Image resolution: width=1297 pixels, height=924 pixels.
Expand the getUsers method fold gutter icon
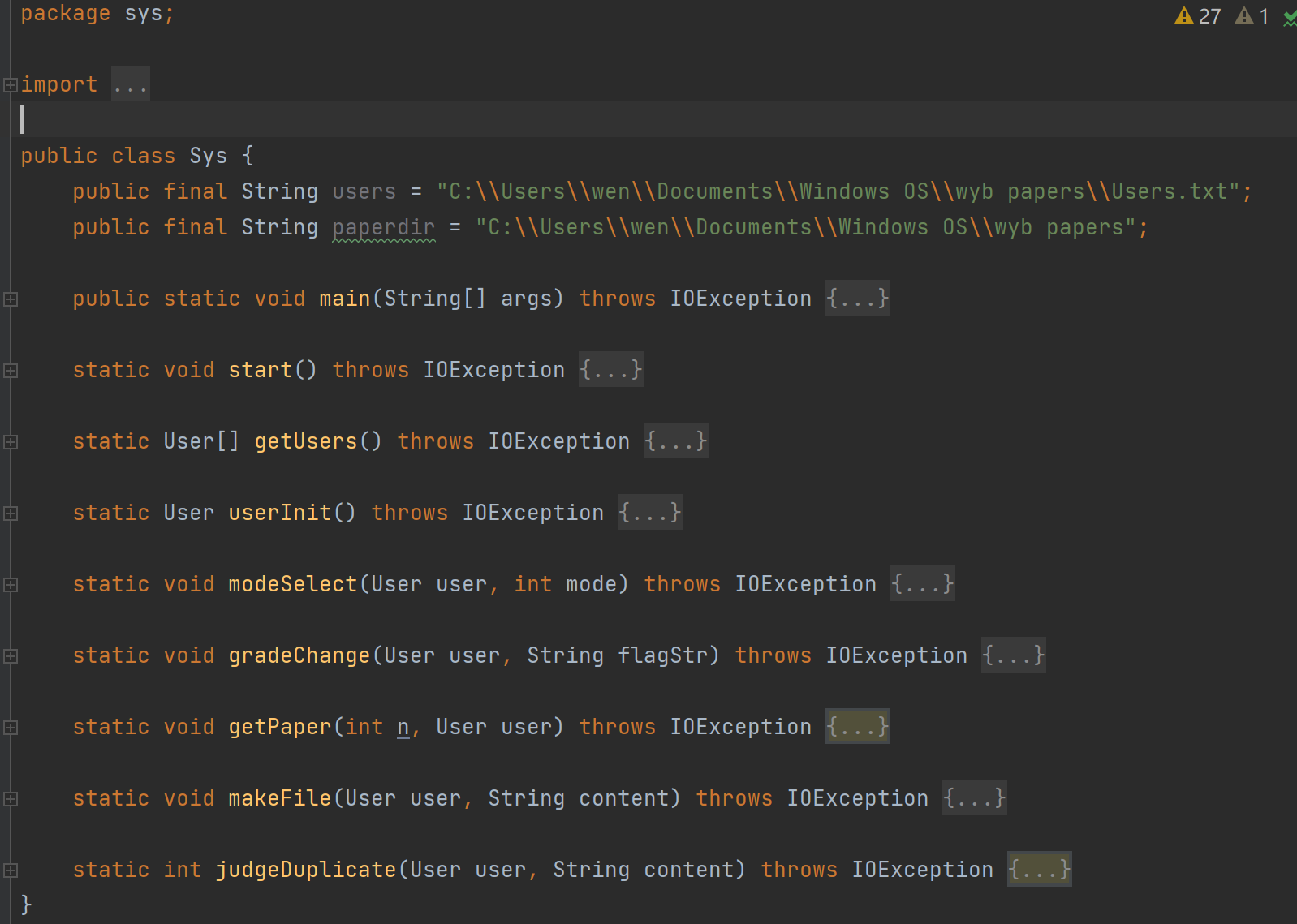pos(11,441)
